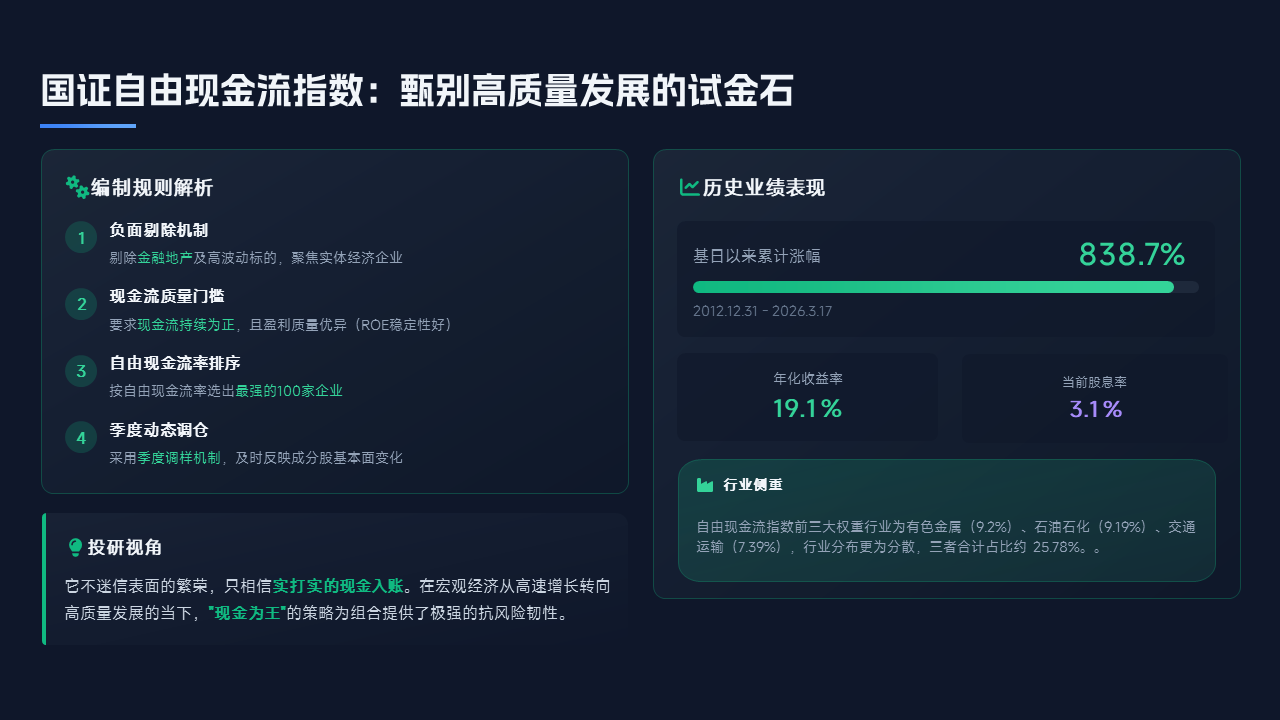Select the number 2 circle badge
This screenshot has width=1280, height=720.
81,304
